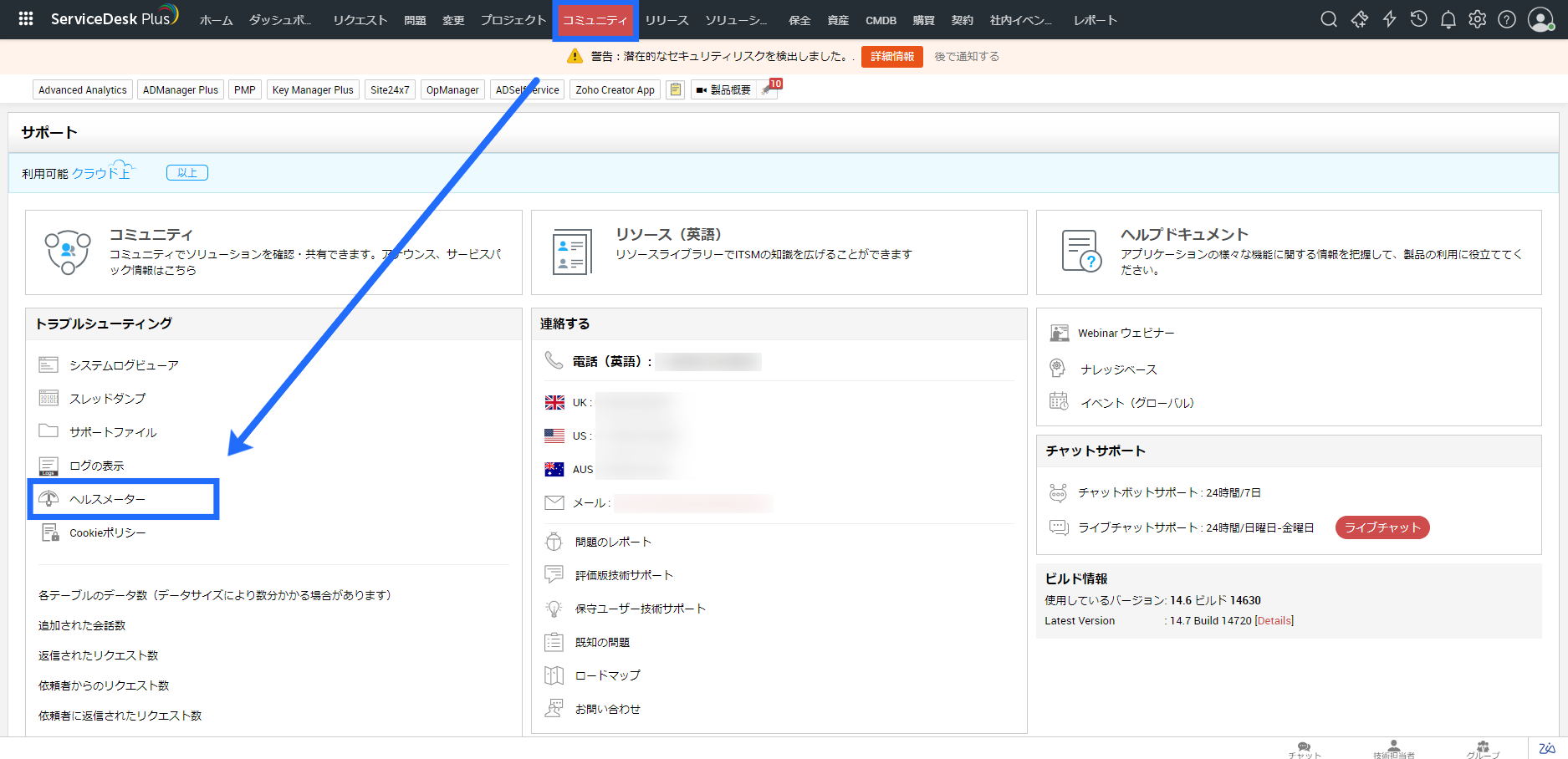Image resolution: width=1568 pixels, height=759 pixels.
Task: Open the レポート tab
Action: [x=1096, y=20]
